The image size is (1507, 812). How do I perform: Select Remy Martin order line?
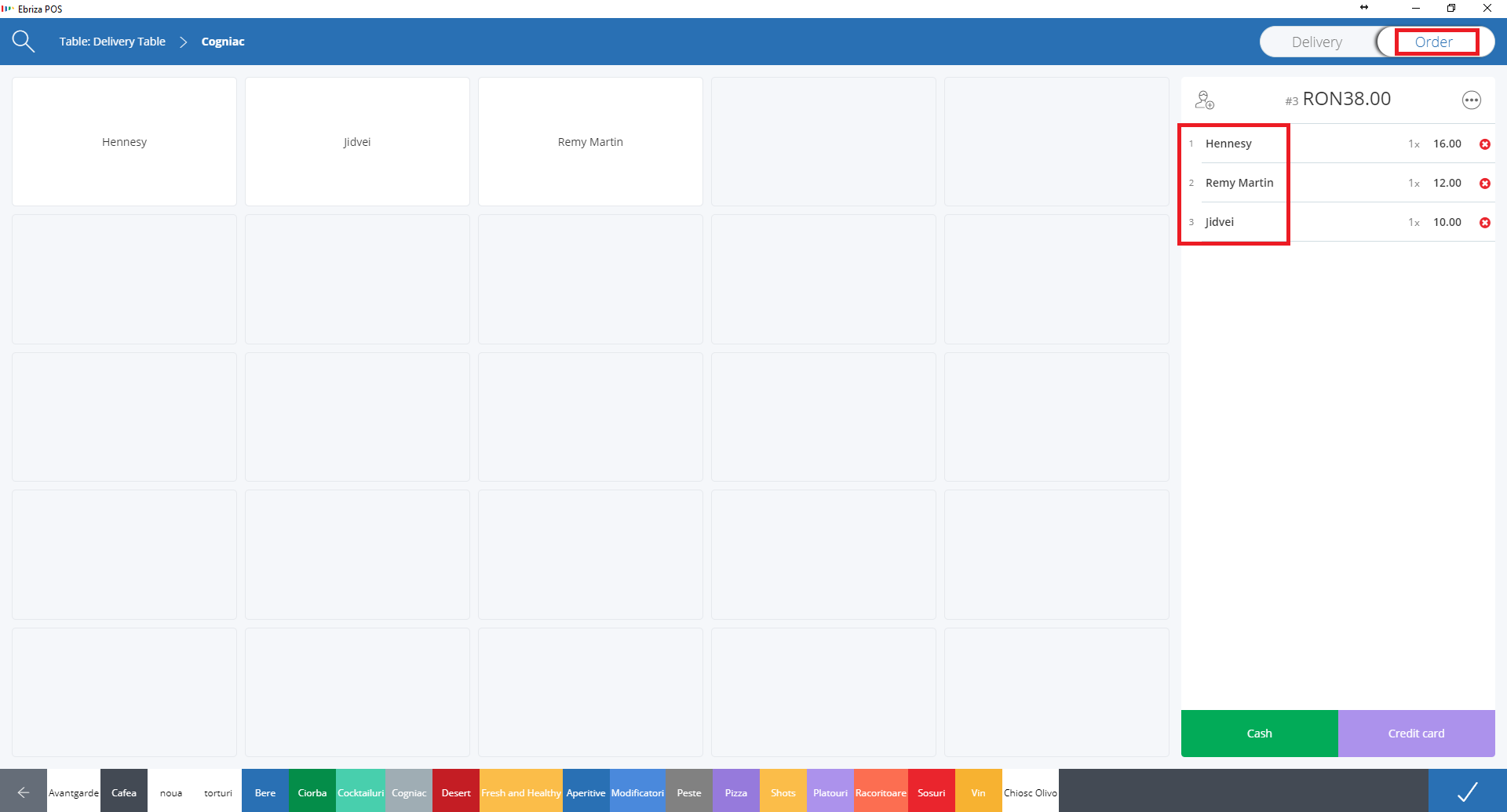(x=1337, y=183)
